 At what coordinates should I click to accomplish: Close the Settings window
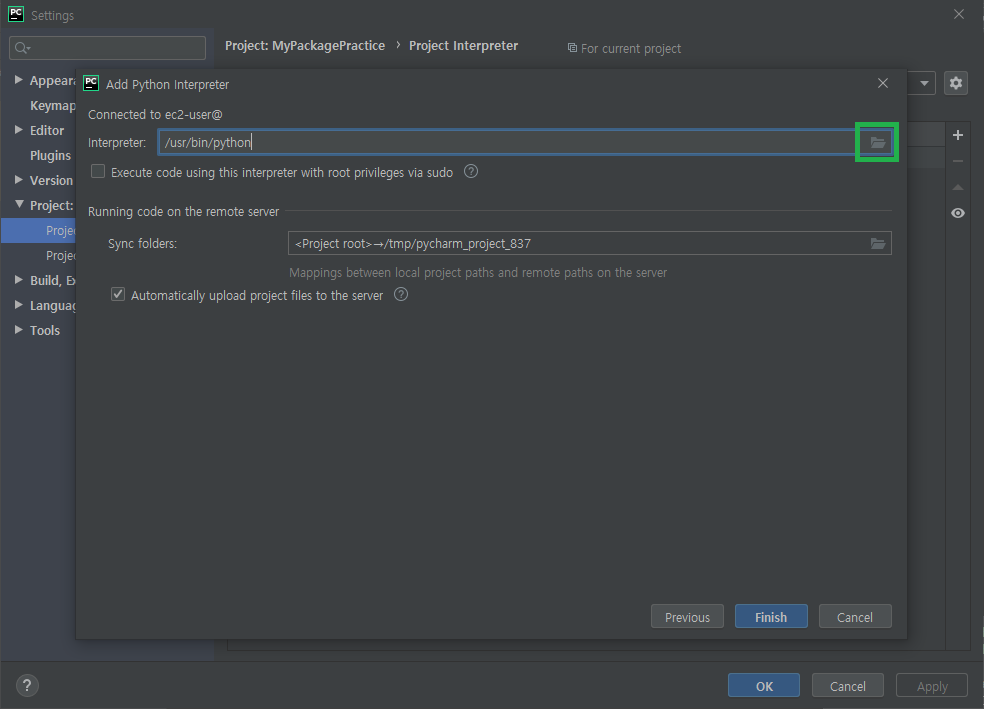tap(958, 14)
